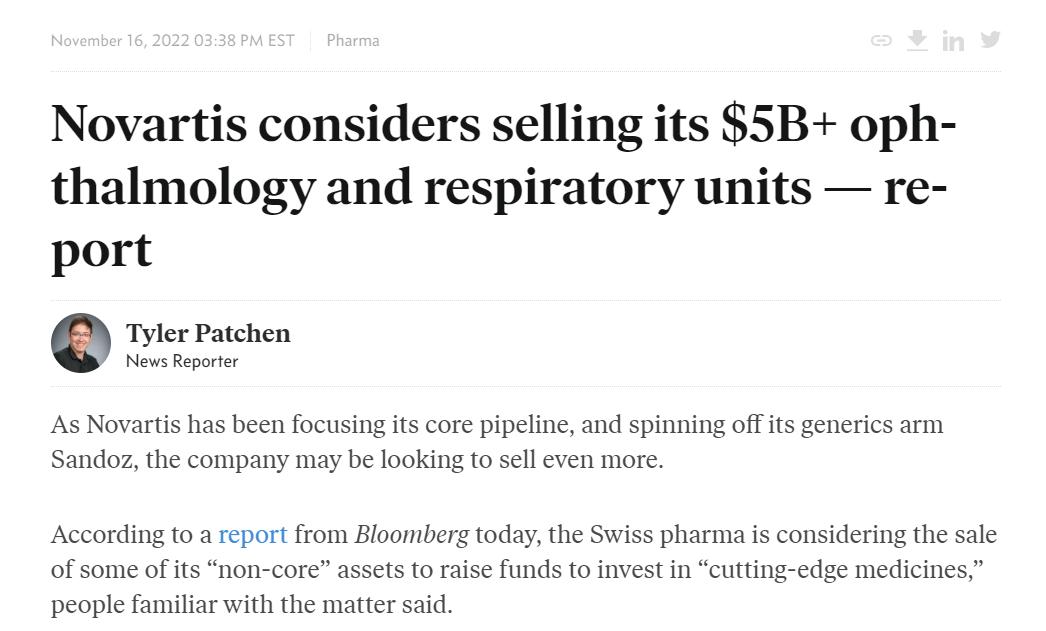The image size is (1046, 631).
Task: Click the headline's final line "port"
Action: 101,250
